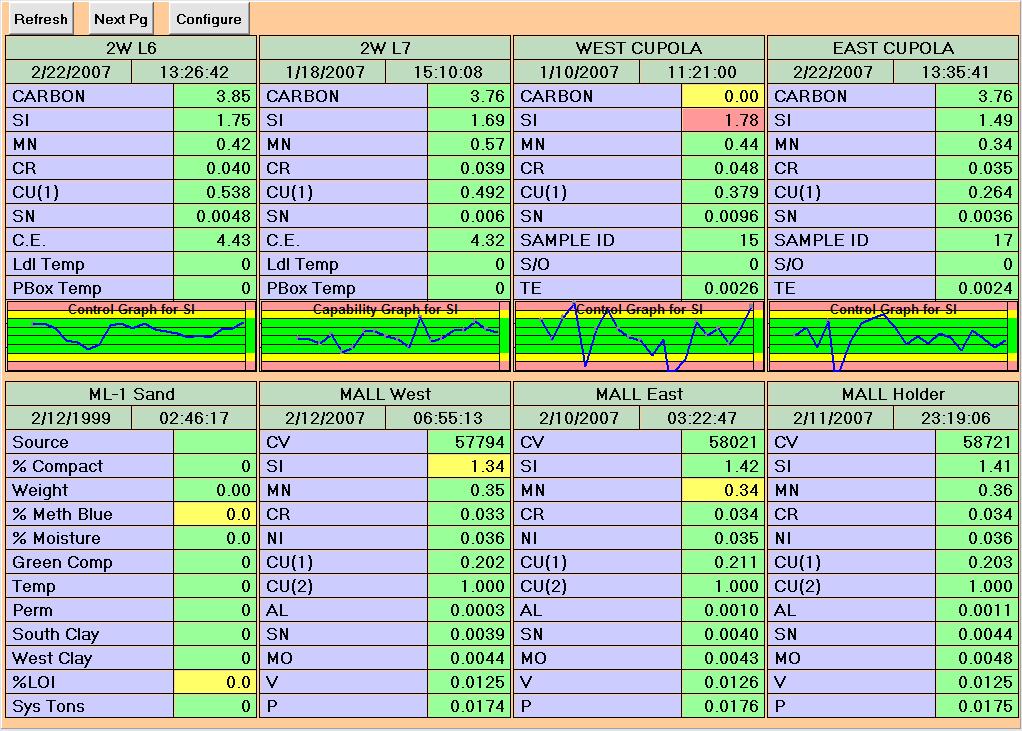
Task: Click EAST CUPOLA SAMPLE ID value 17
Action: (x=977, y=240)
